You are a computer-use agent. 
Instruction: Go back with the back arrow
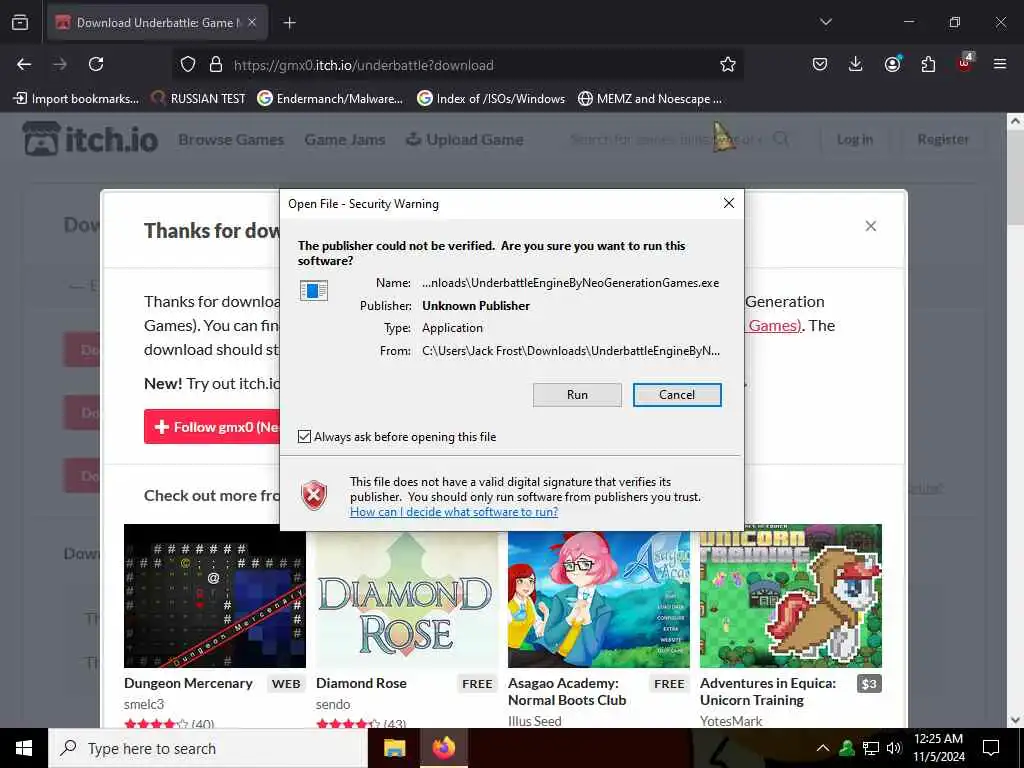(24, 64)
